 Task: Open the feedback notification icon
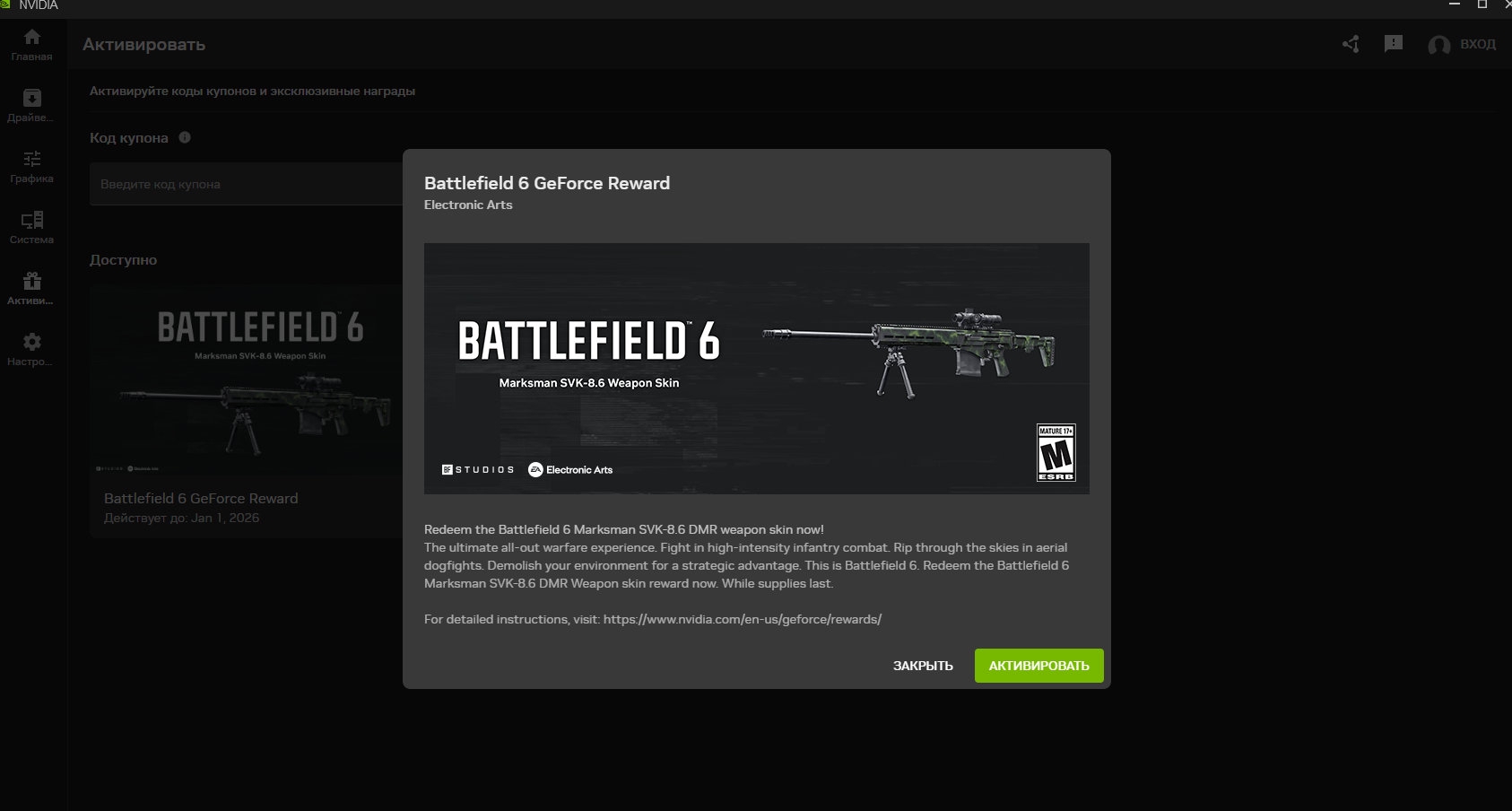1393,43
